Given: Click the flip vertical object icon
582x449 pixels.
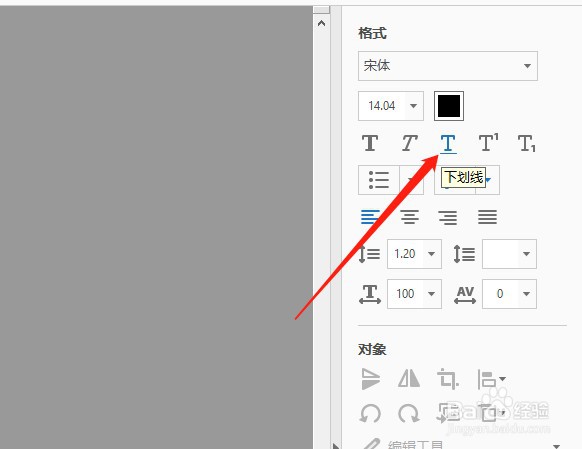Looking at the screenshot, I should 370,379.
